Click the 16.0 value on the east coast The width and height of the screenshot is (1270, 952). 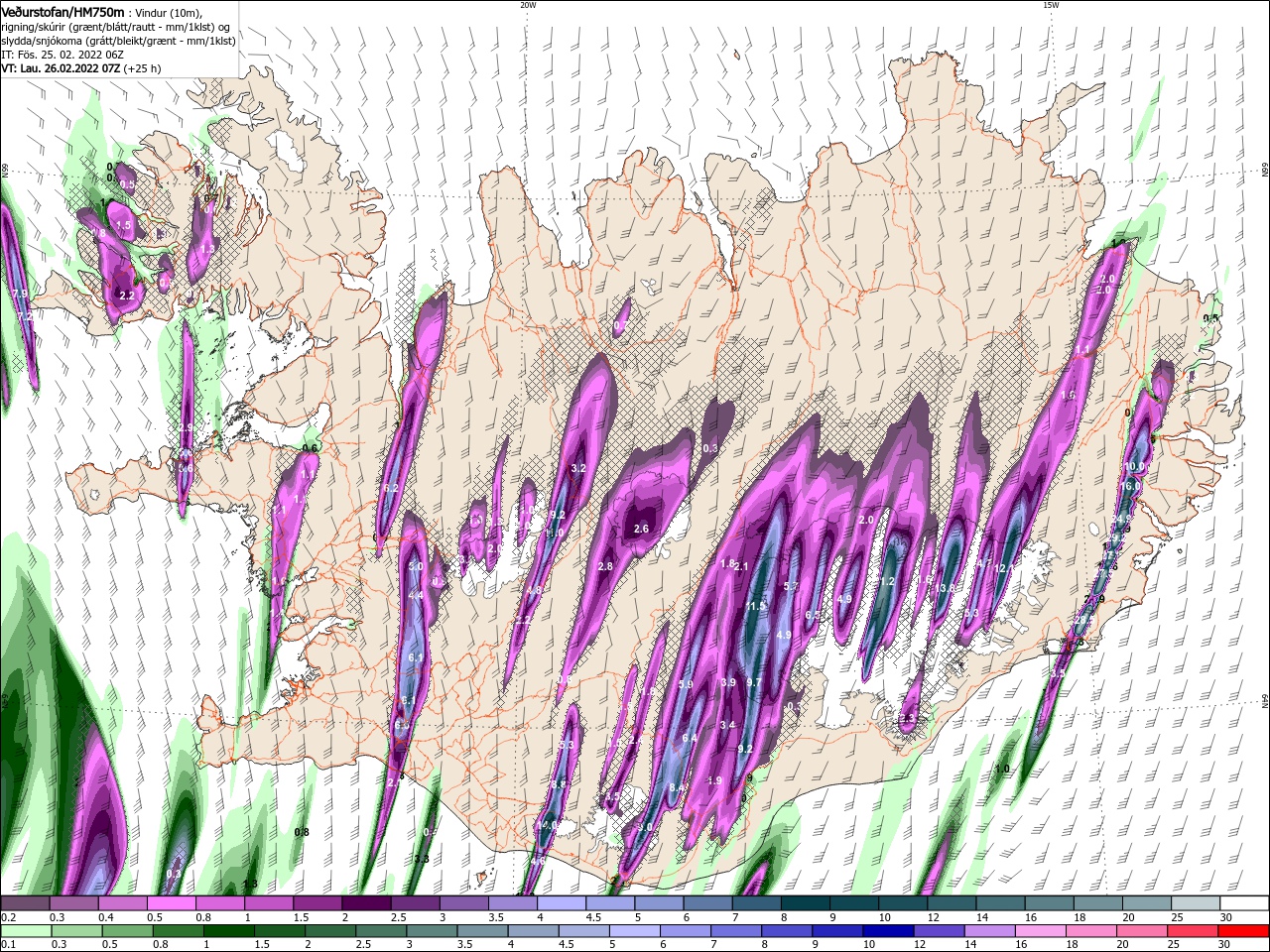point(1129,487)
